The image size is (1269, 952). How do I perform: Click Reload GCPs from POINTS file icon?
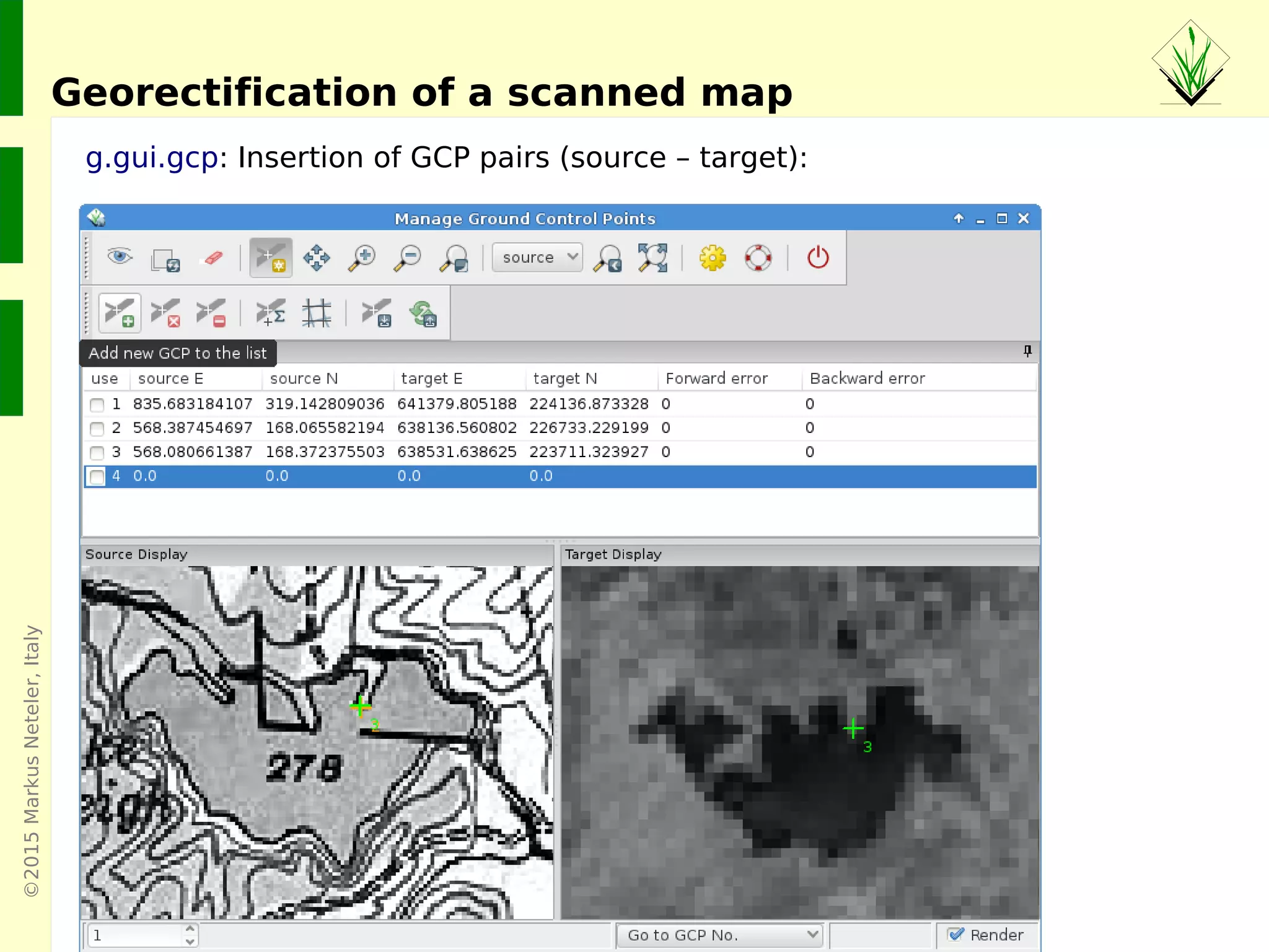tap(423, 313)
